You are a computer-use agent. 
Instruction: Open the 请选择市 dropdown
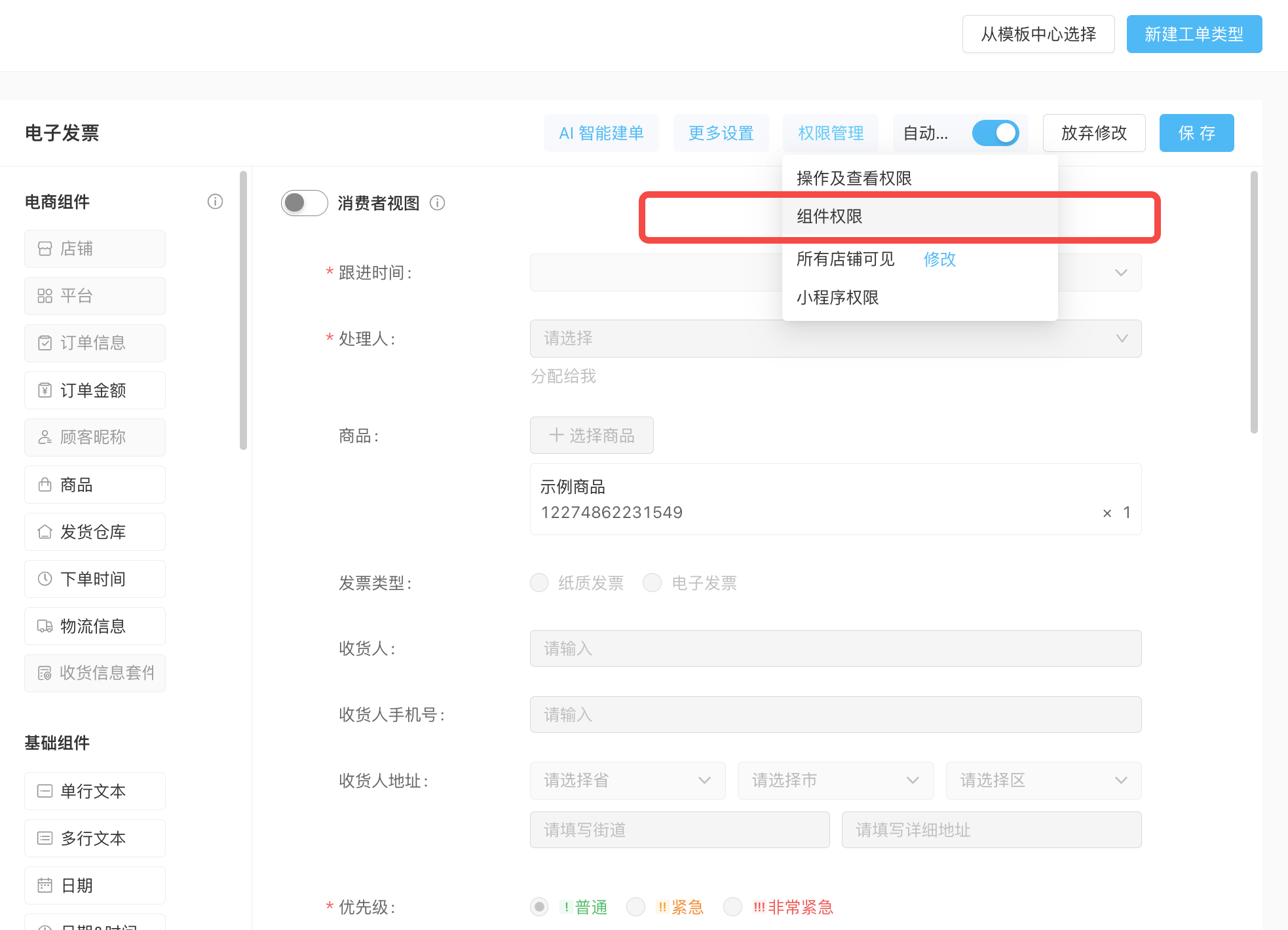pos(835,781)
